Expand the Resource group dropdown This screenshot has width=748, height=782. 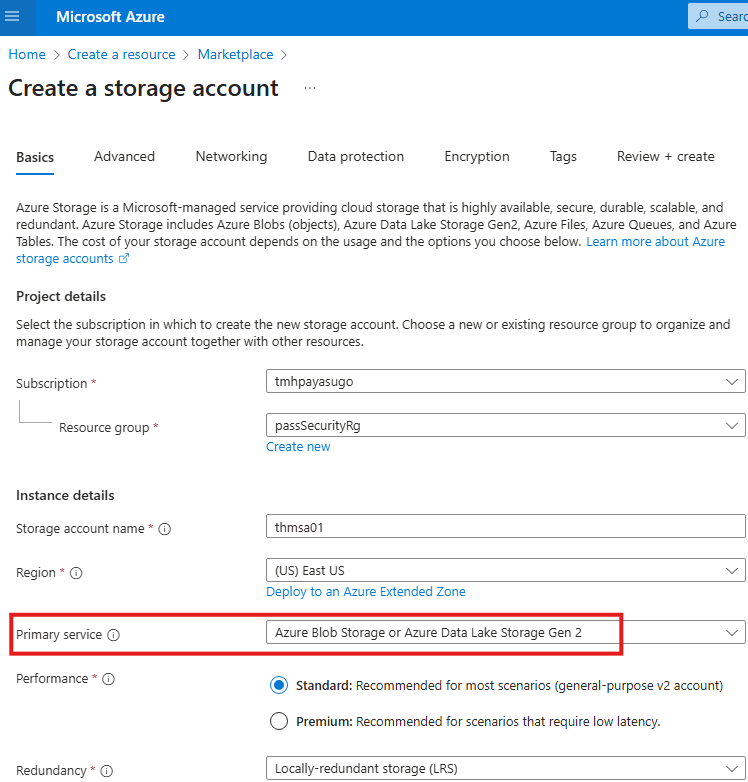506,425
